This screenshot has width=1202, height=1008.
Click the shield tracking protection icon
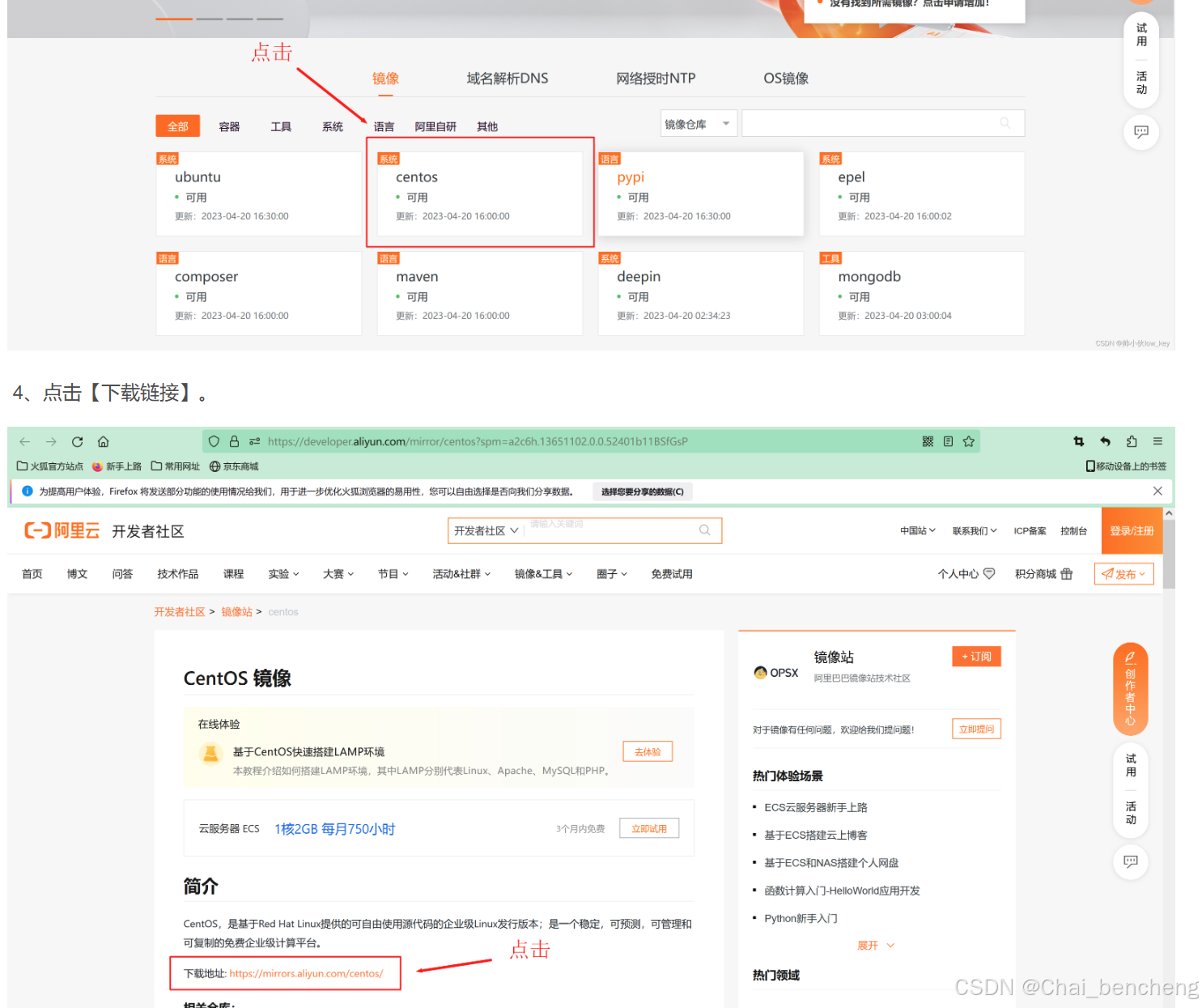(x=214, y=441)
